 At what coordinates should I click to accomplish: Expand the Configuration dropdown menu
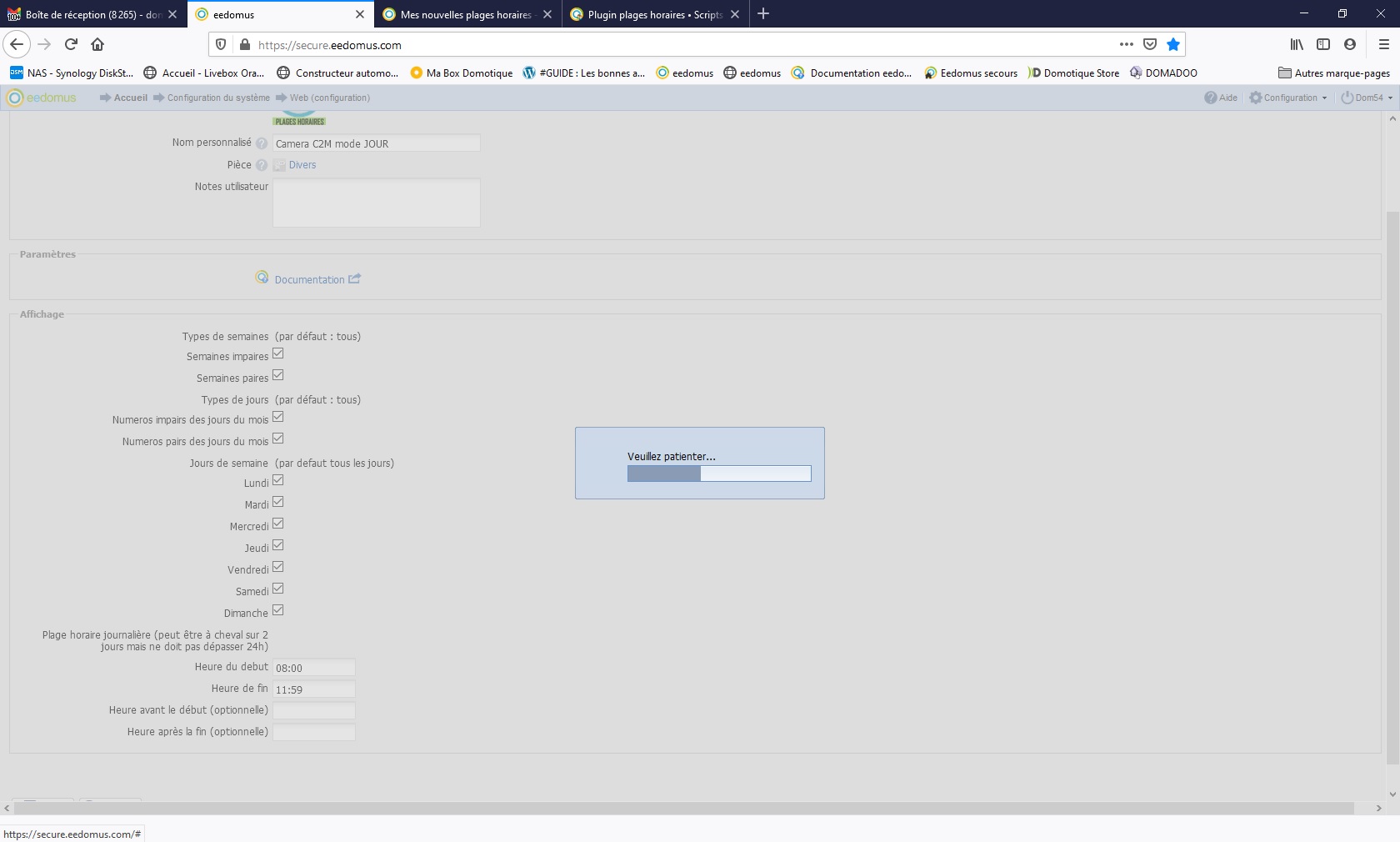tap(1288, 98)
